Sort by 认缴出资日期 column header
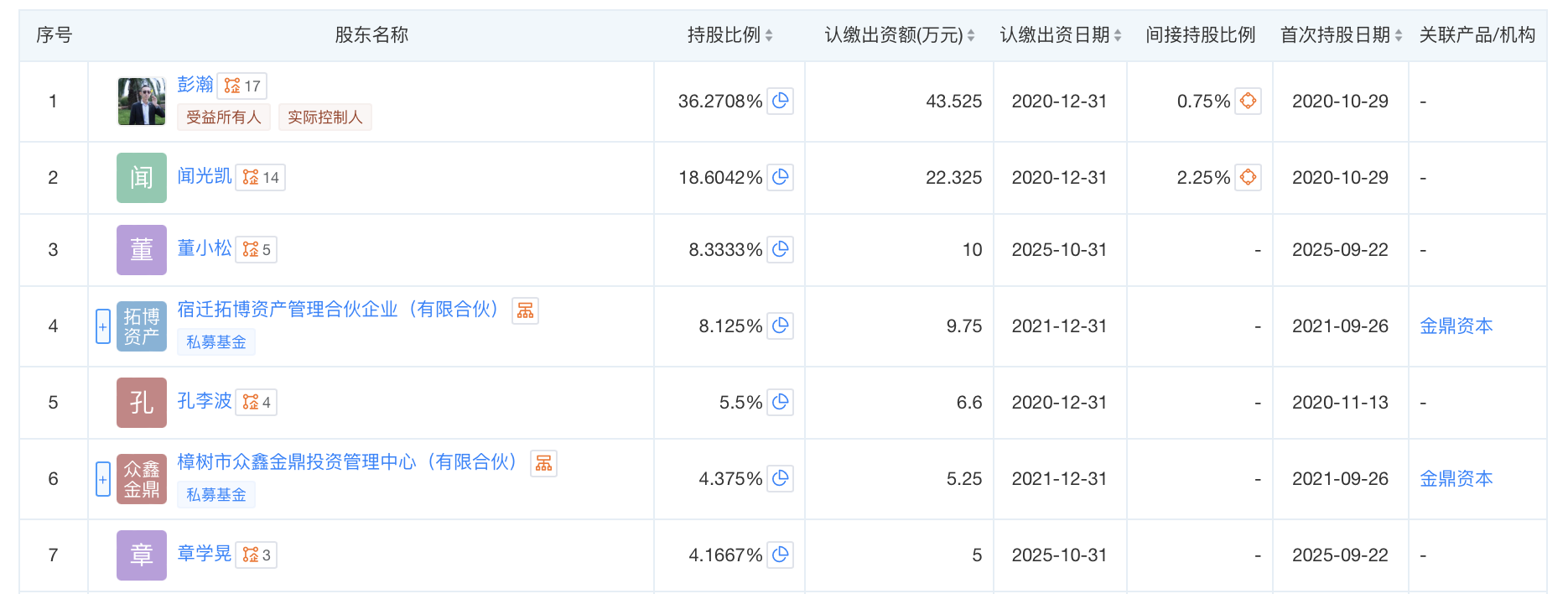Viewport: 1568px width, 594px height. pos(1118,35)
